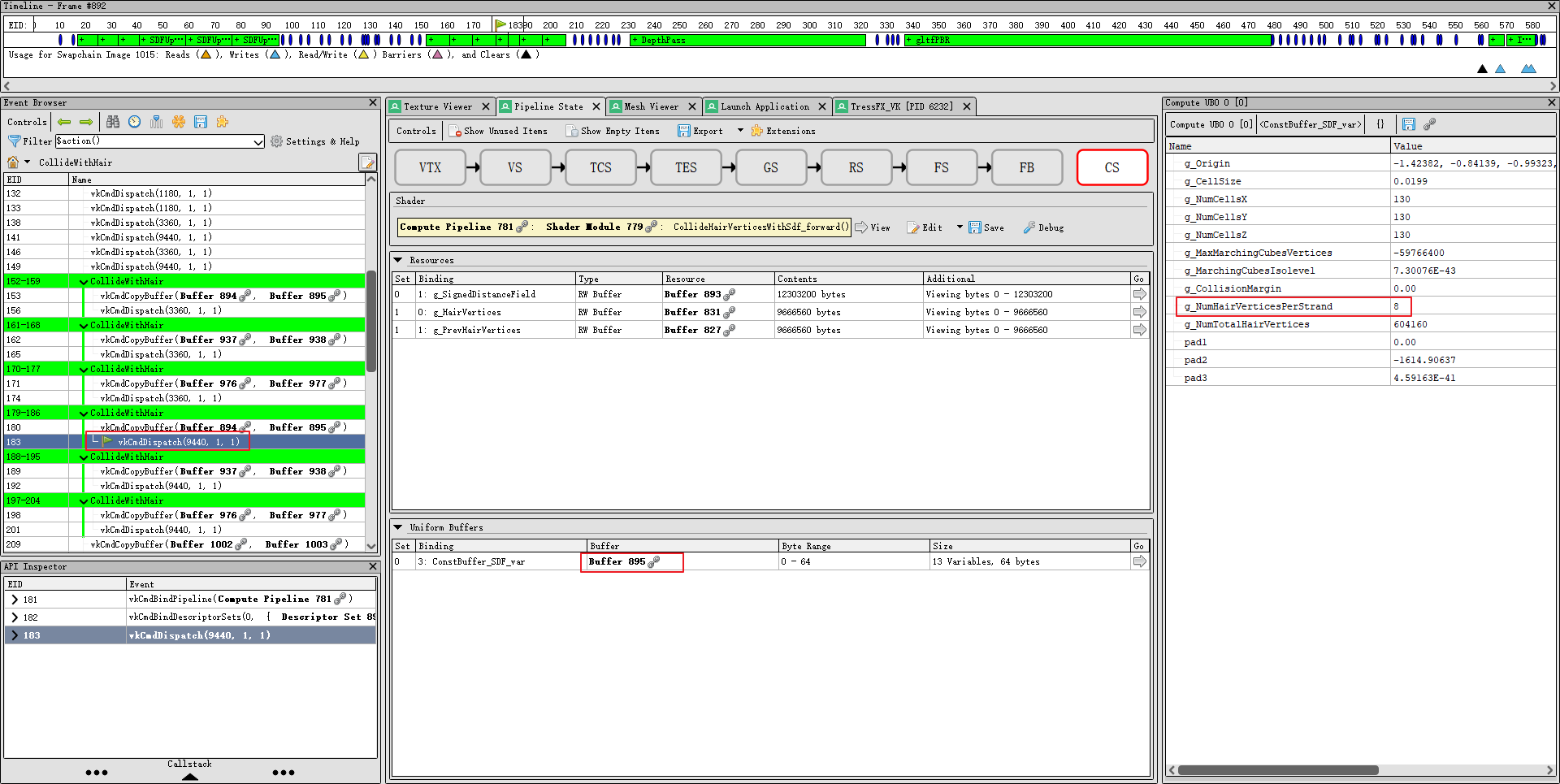1560x784 pixels.
Task: Open Export dropdown arrow in Pipeline State
Action: 740,131
